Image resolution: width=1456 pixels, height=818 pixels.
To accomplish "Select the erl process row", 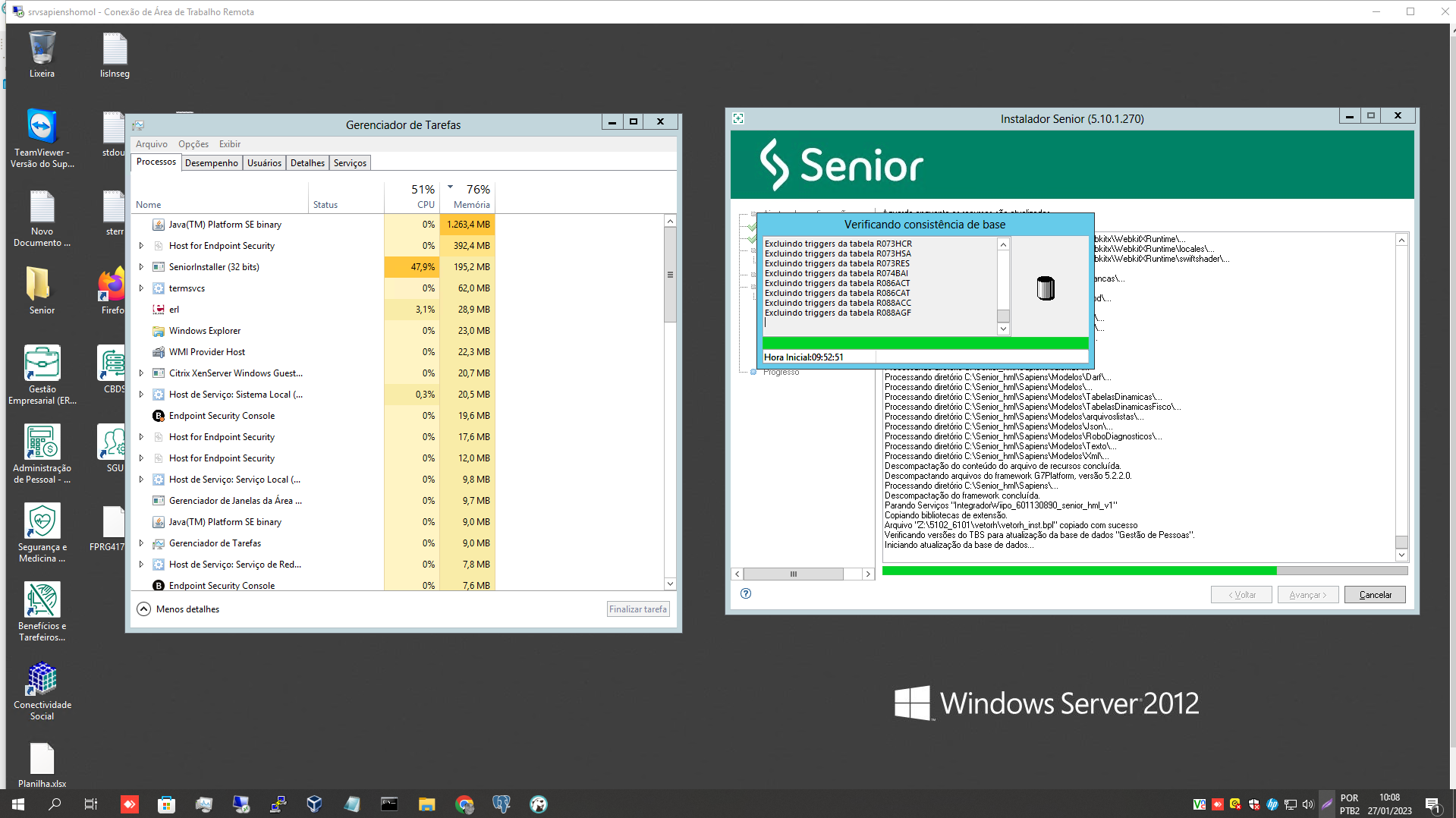I will click(x=314, y=310).
